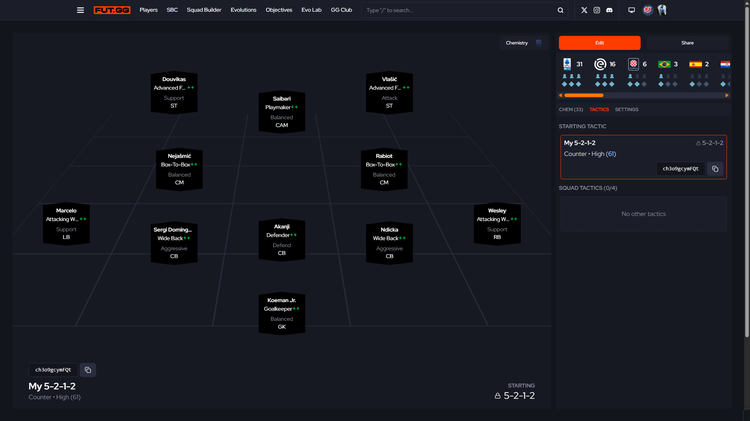Screen dimensions: 750x421
Task: Open the Discord link
Action: tap(609, 10)
